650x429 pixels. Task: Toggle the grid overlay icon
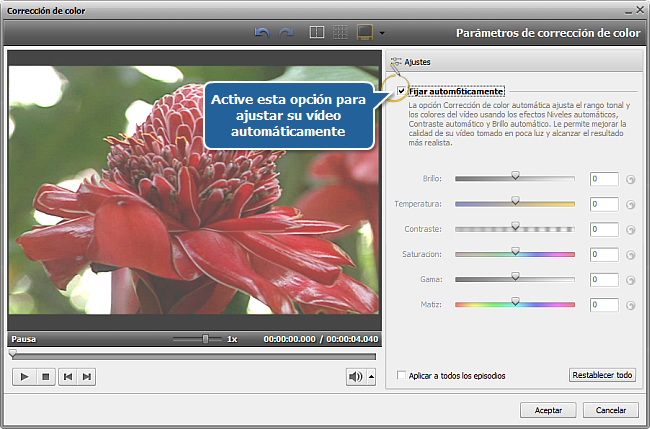340,33
